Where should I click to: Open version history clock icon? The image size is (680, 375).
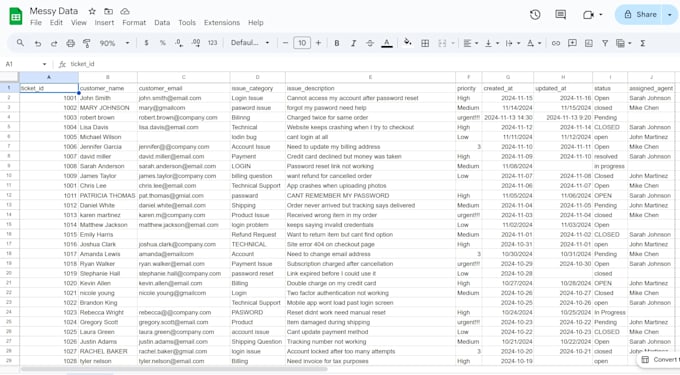point(535,15)
